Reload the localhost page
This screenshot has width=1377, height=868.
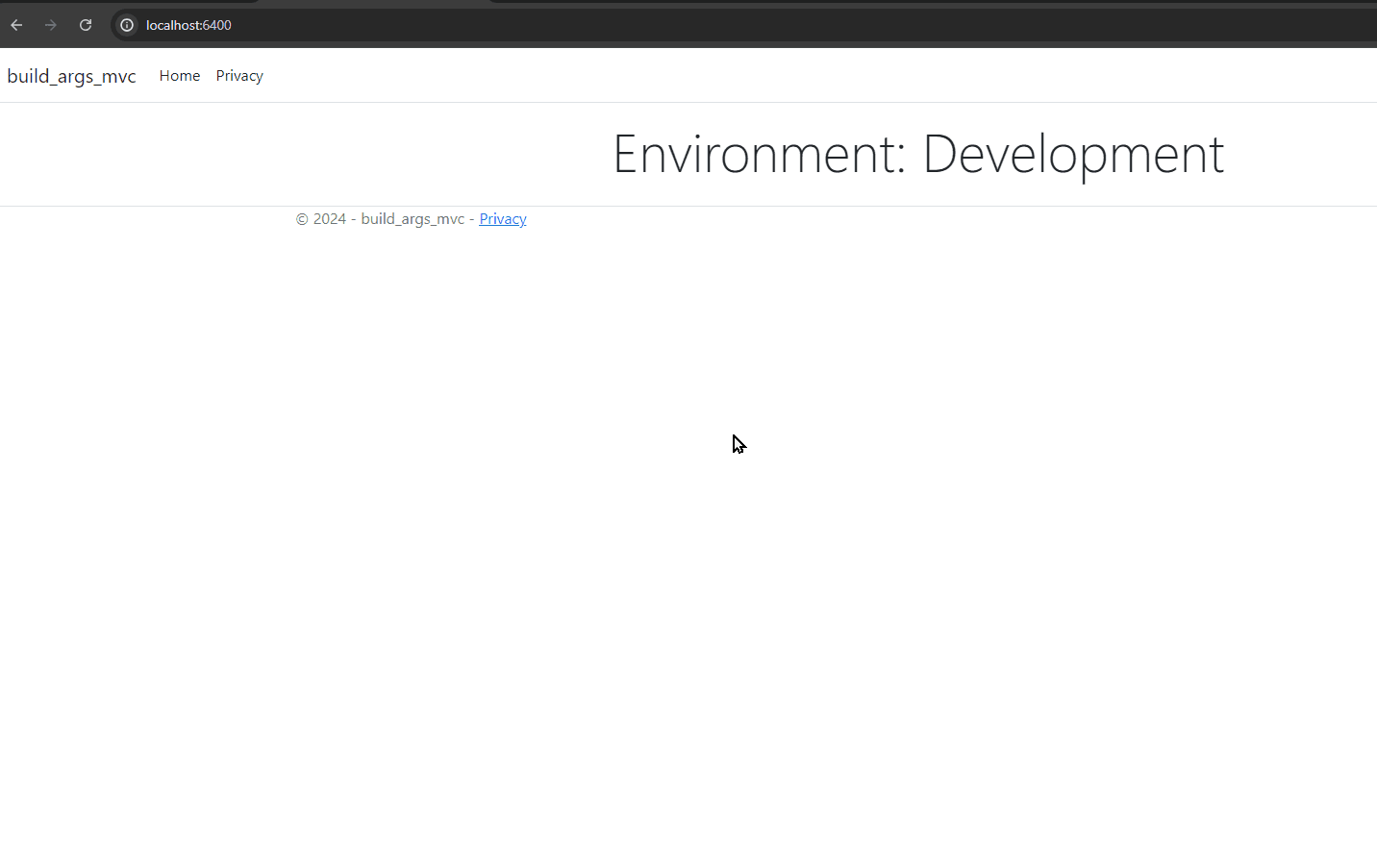86,25
